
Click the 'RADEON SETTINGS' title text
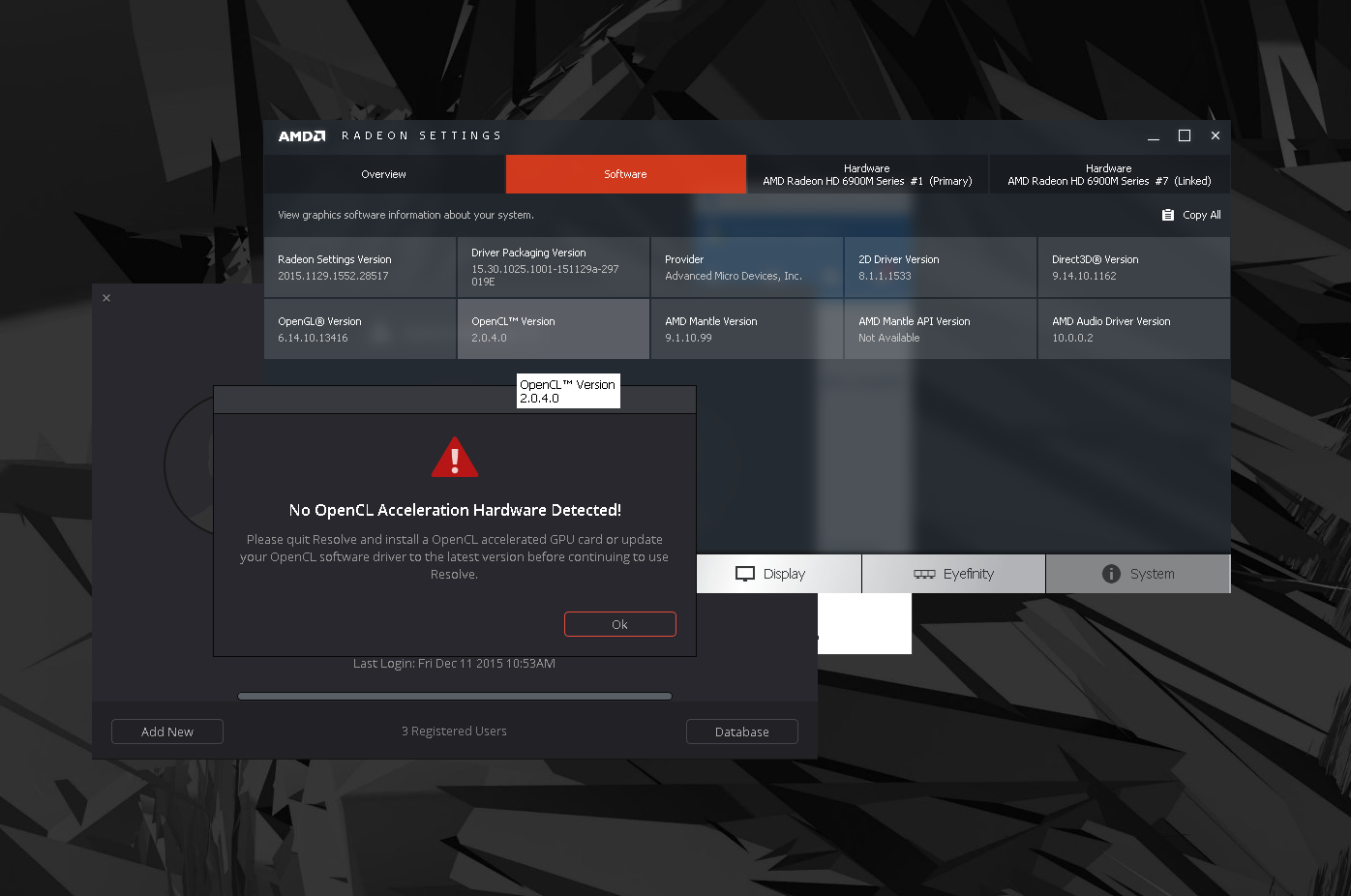[421, 136]
